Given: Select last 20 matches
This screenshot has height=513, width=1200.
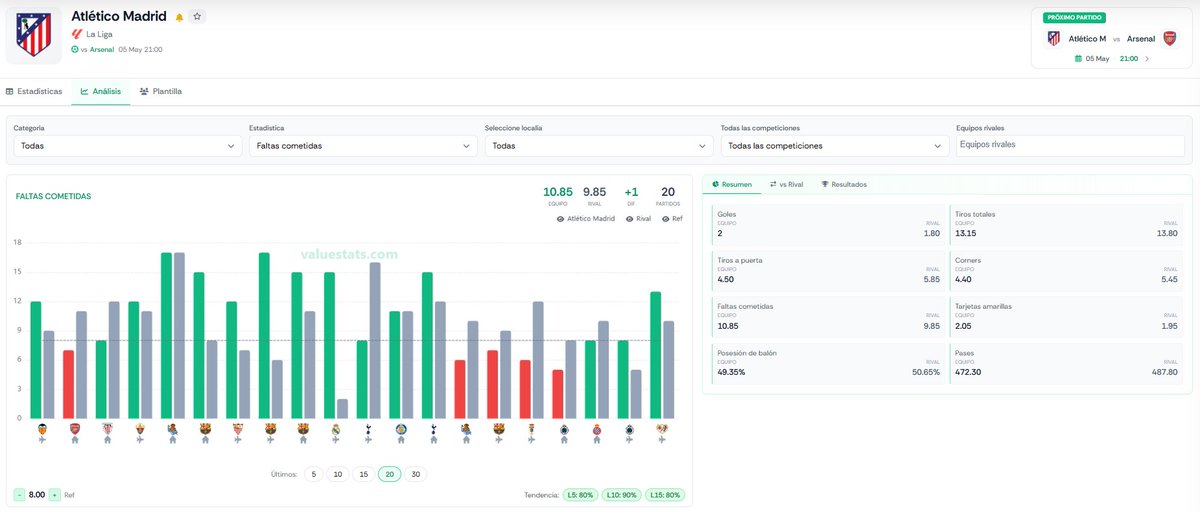Looking at the screenshot, I should [x=390, y=475].
